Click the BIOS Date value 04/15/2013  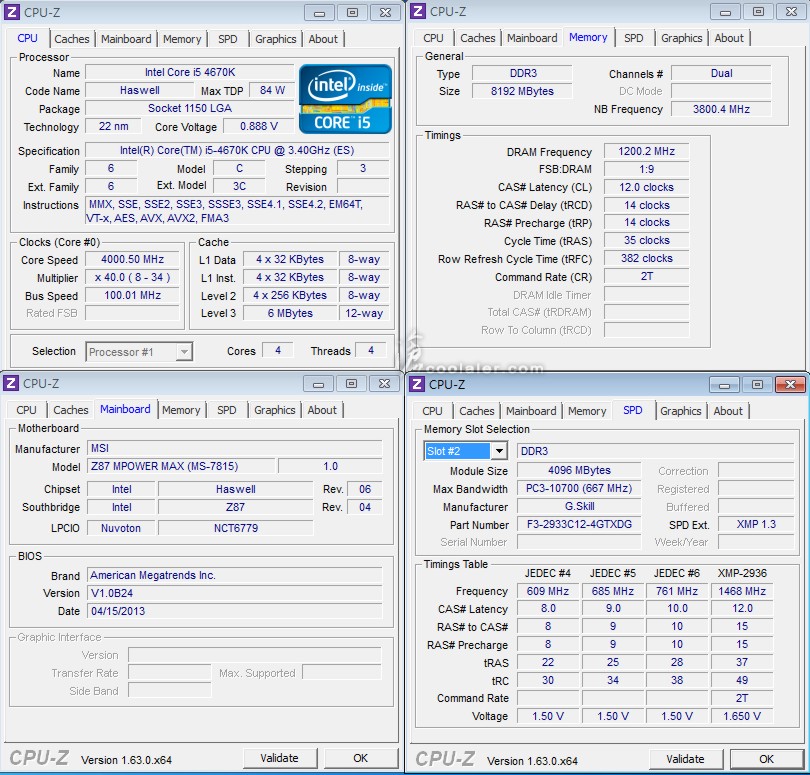tap(235, 611)
